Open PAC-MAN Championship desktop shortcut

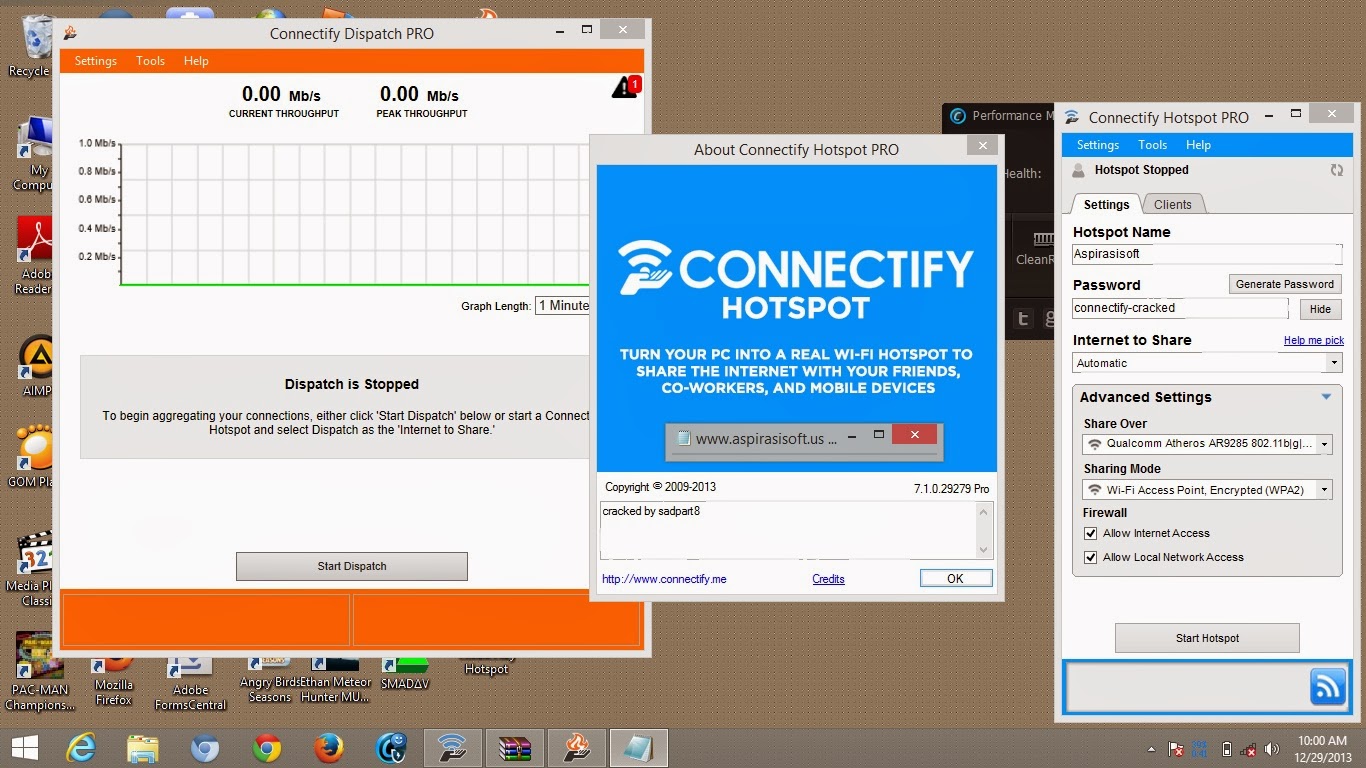click(x=39, y=672)
